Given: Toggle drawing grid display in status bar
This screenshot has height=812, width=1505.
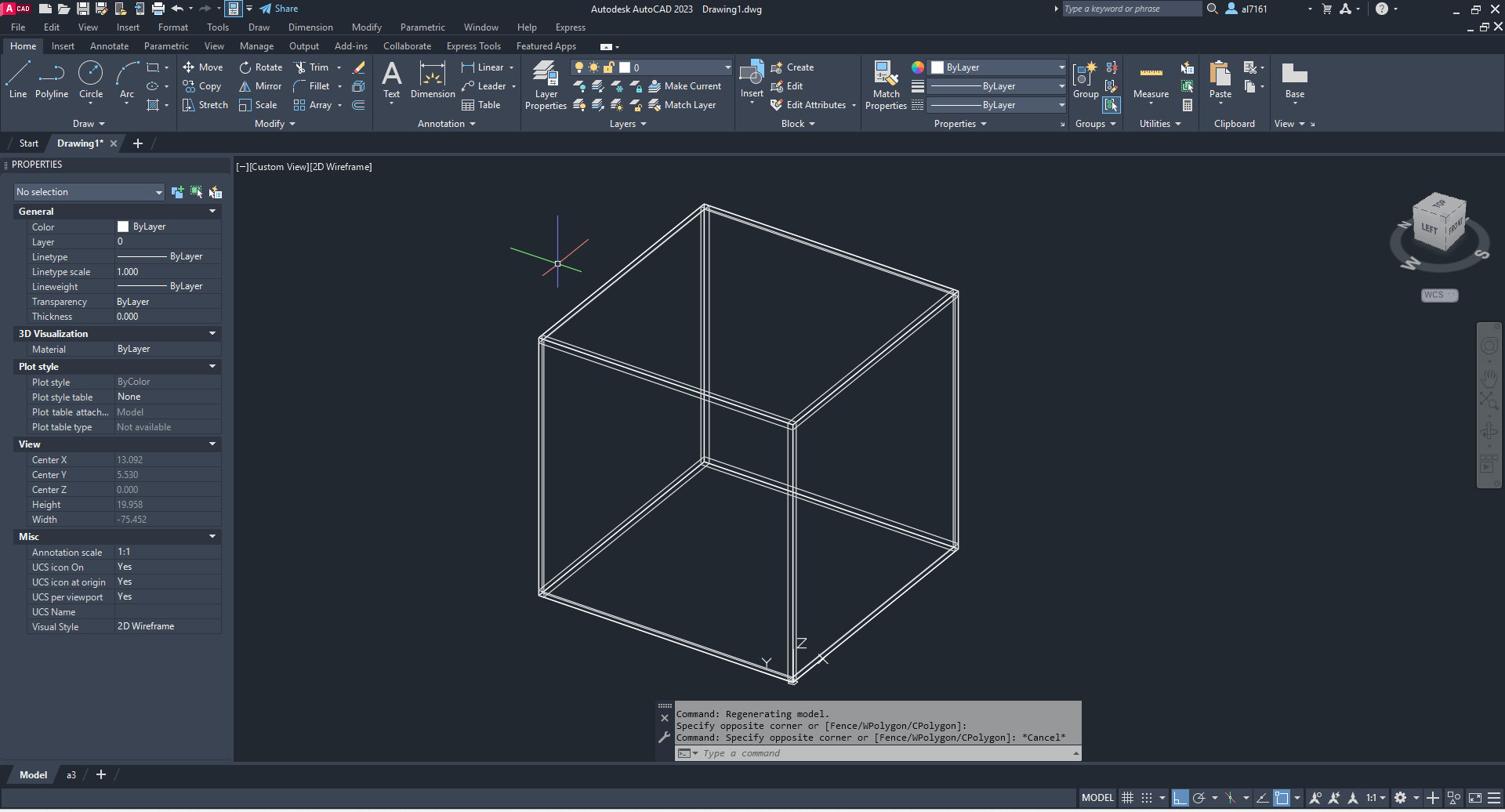Looking at the screenshot, I should (1127, 798).
